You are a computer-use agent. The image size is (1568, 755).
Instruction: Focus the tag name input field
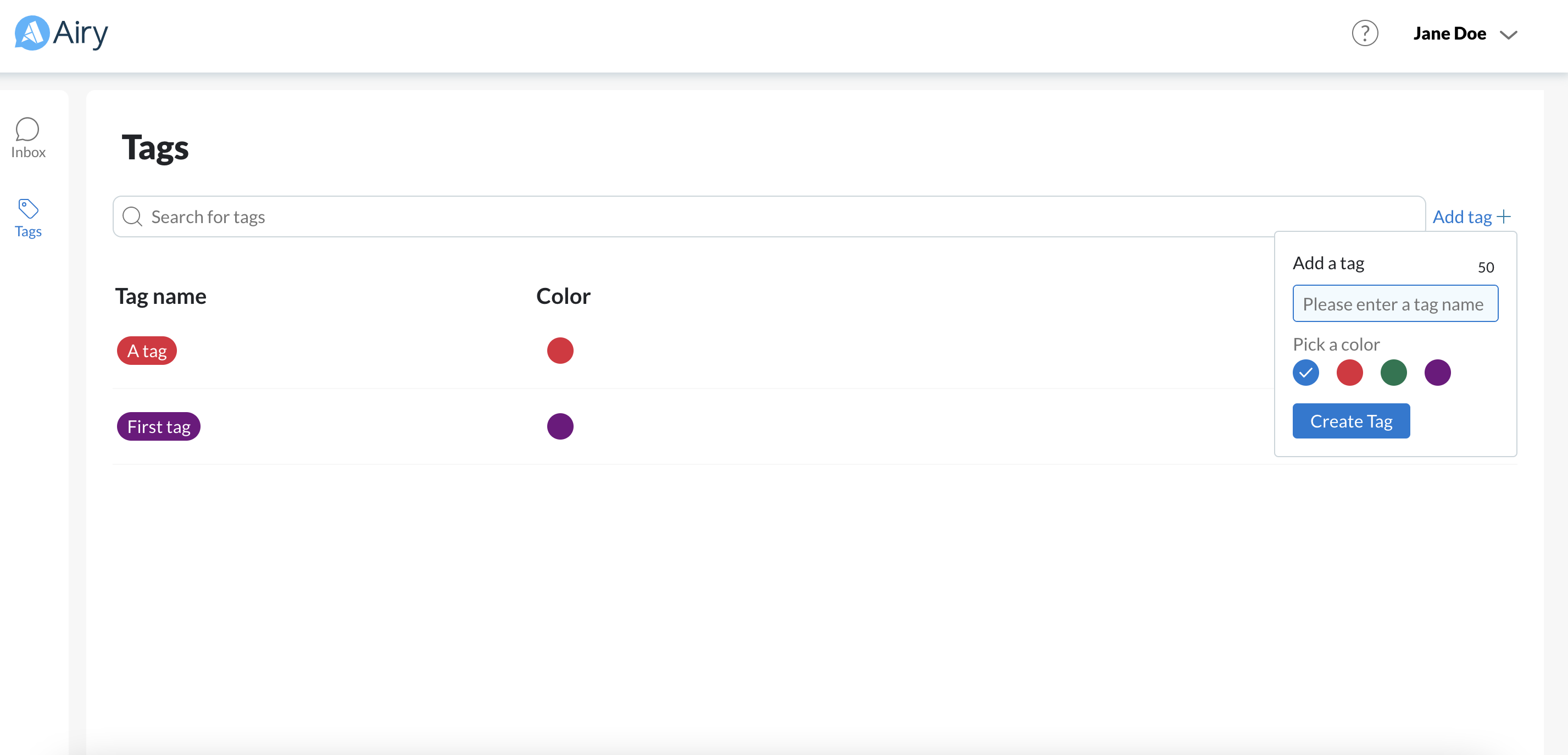click(1394, 304)
